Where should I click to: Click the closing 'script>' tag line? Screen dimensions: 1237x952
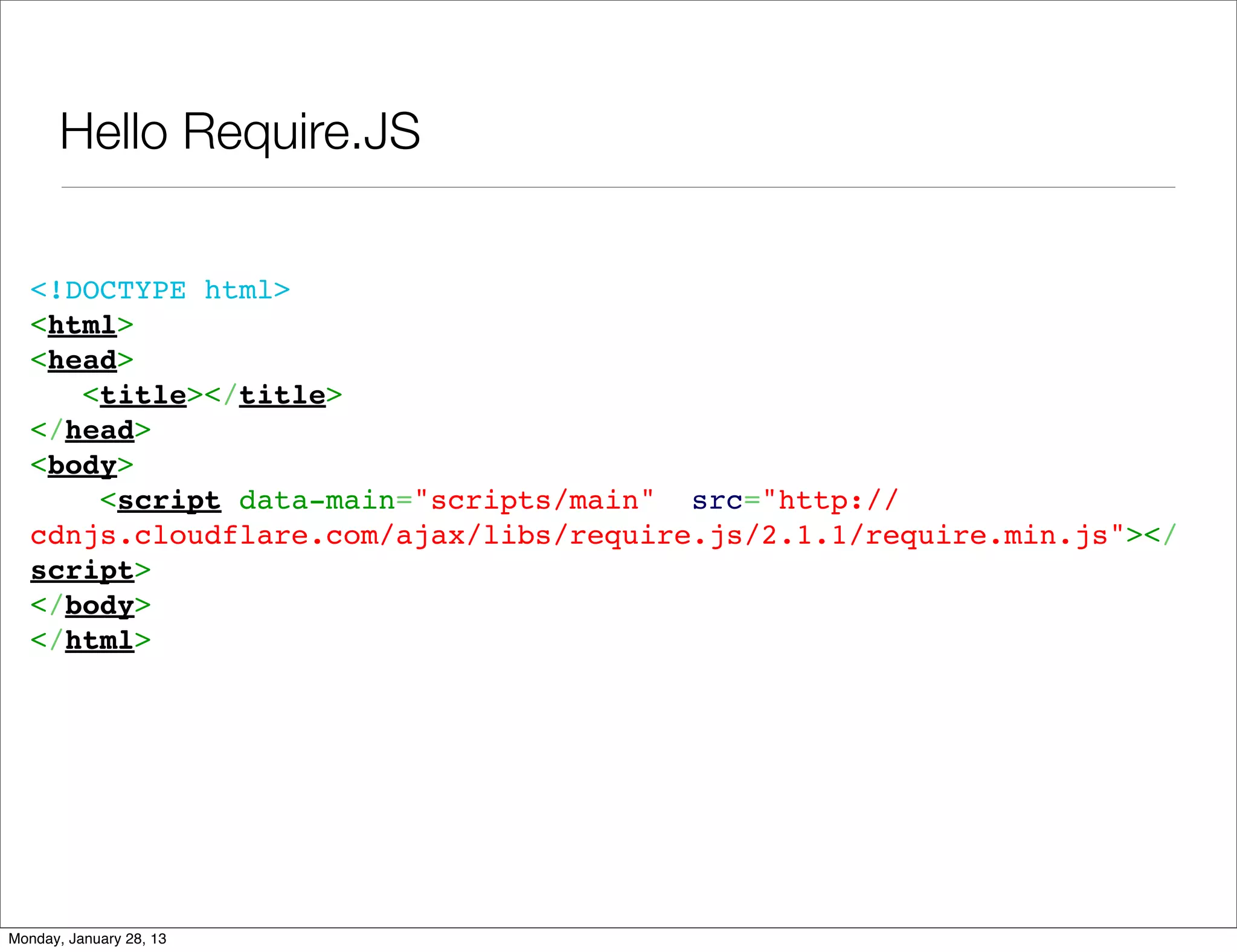coord(91,571)
